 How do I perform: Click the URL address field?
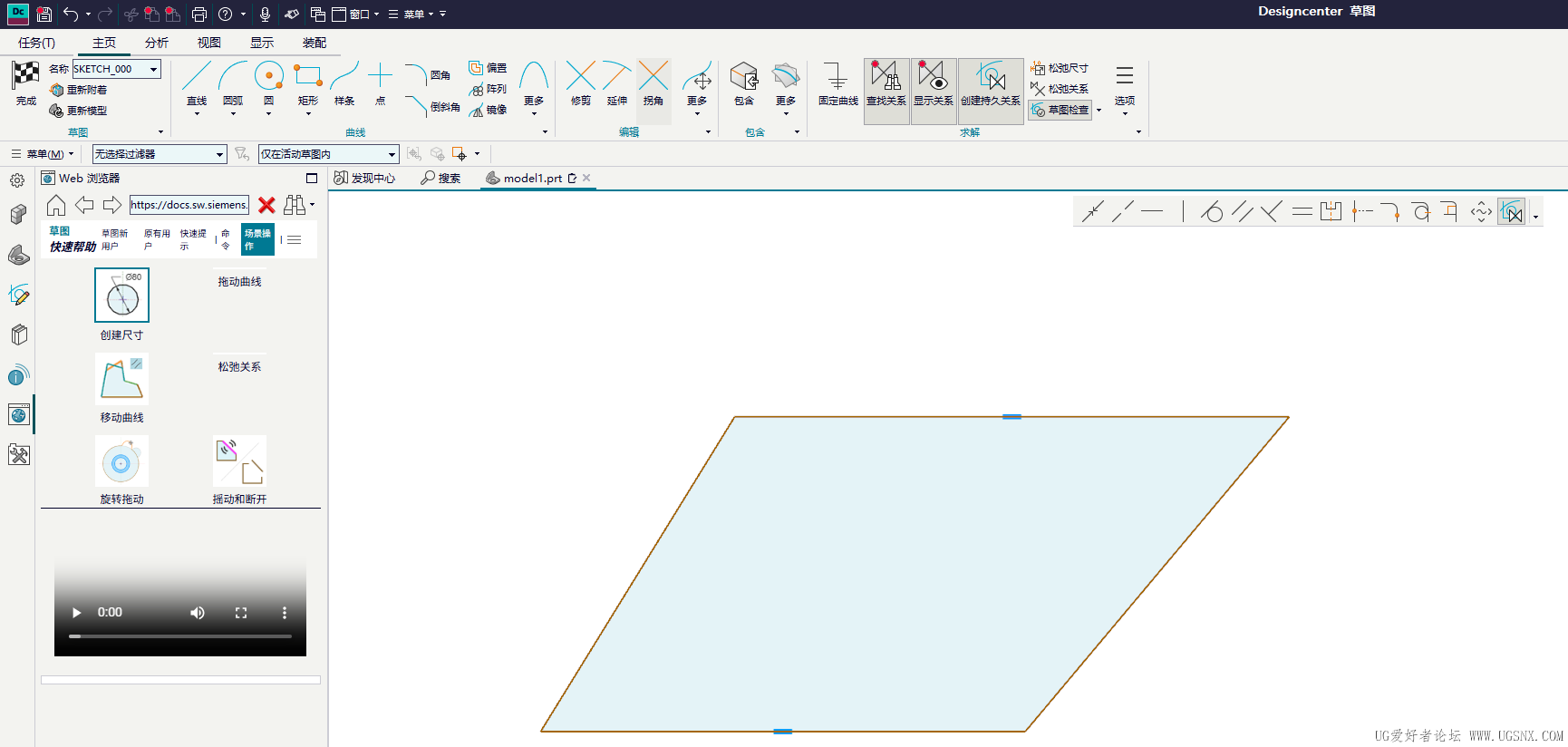click(189, 205)
